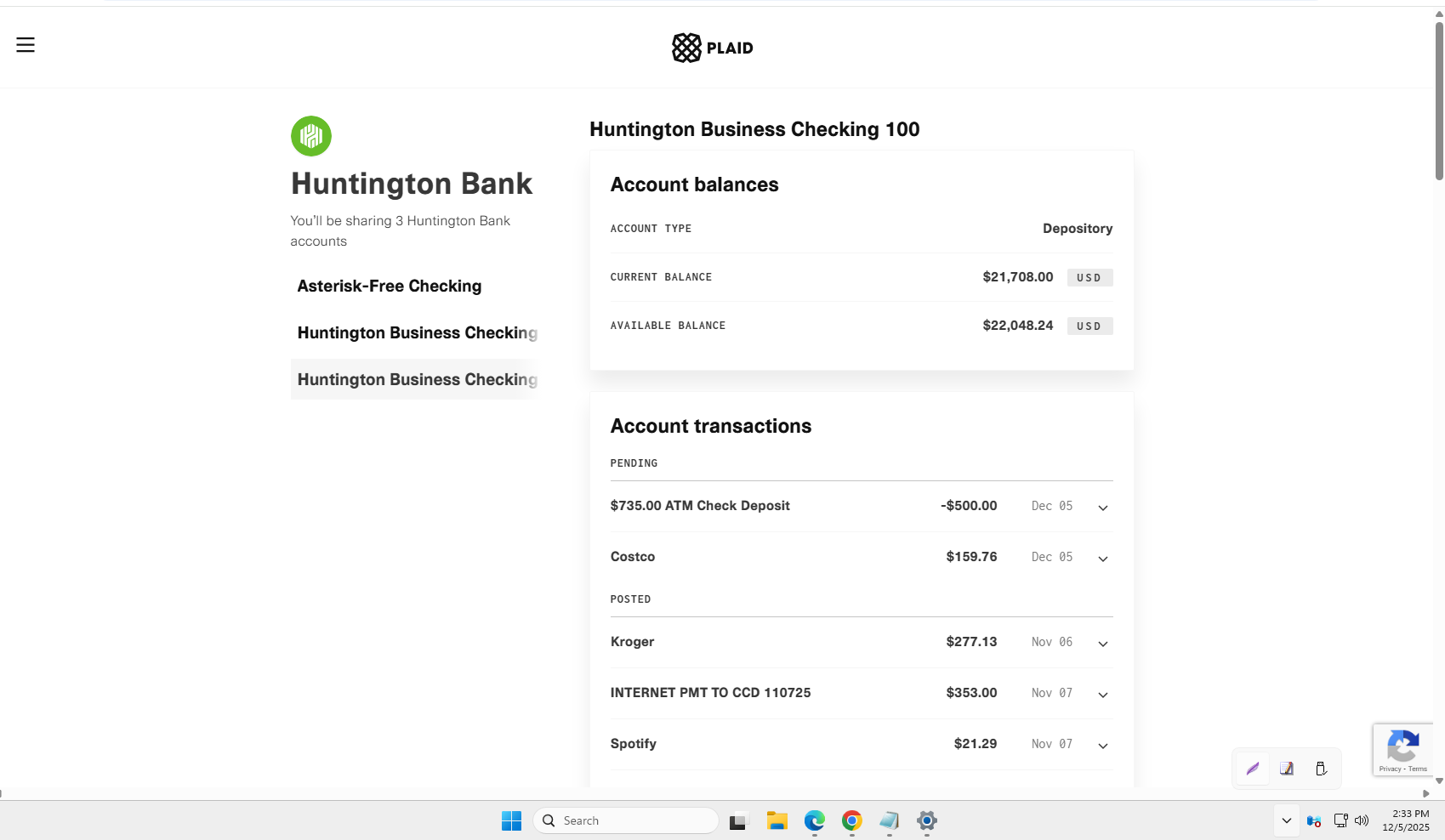
Task: Click the purple feather icon
Action: [1252, 769]
